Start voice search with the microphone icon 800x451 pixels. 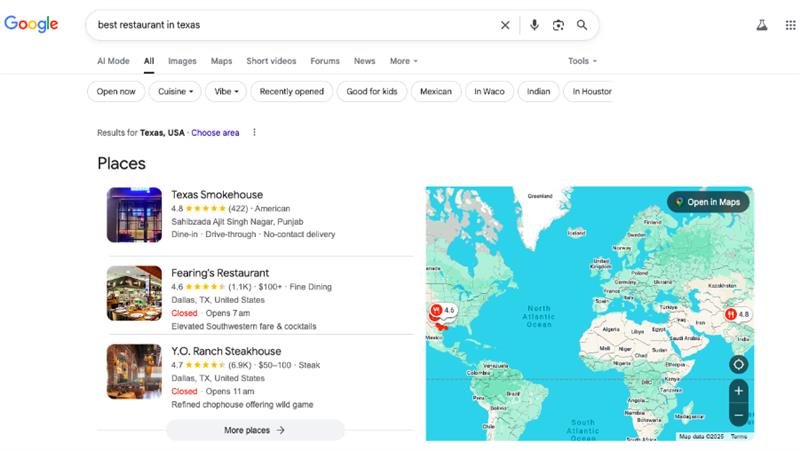pyautogui.click(x=534, y=25)
